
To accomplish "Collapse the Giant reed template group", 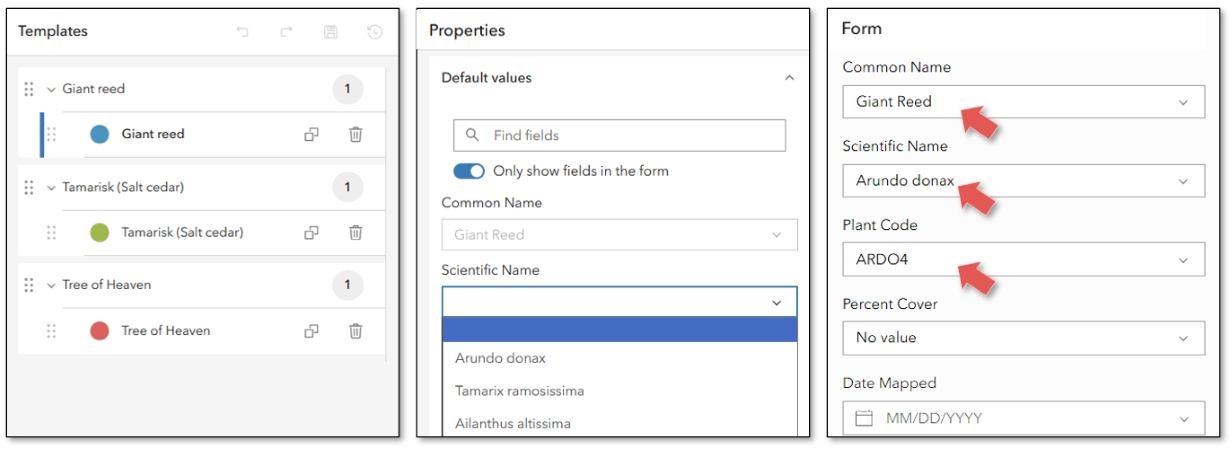I will click(51, 89).
